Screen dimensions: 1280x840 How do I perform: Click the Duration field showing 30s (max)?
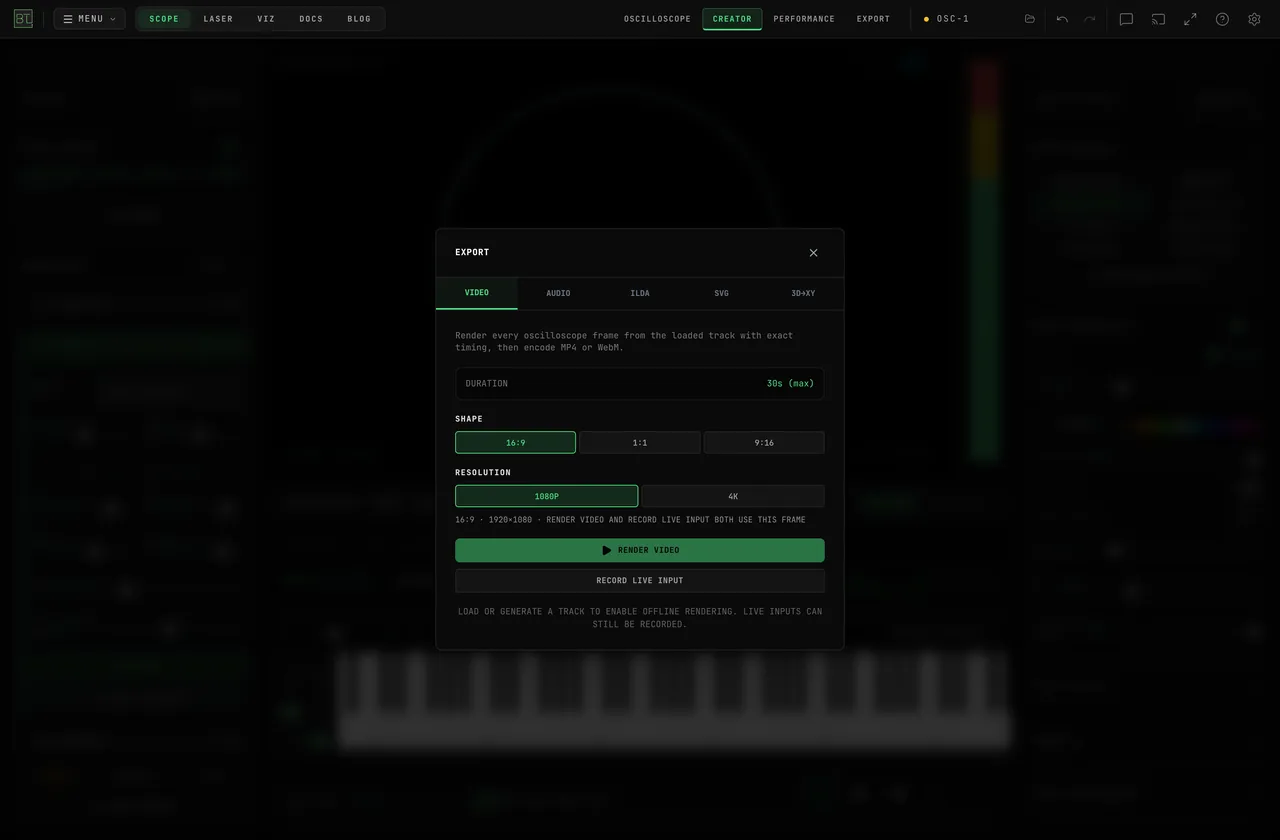(640, 384)
